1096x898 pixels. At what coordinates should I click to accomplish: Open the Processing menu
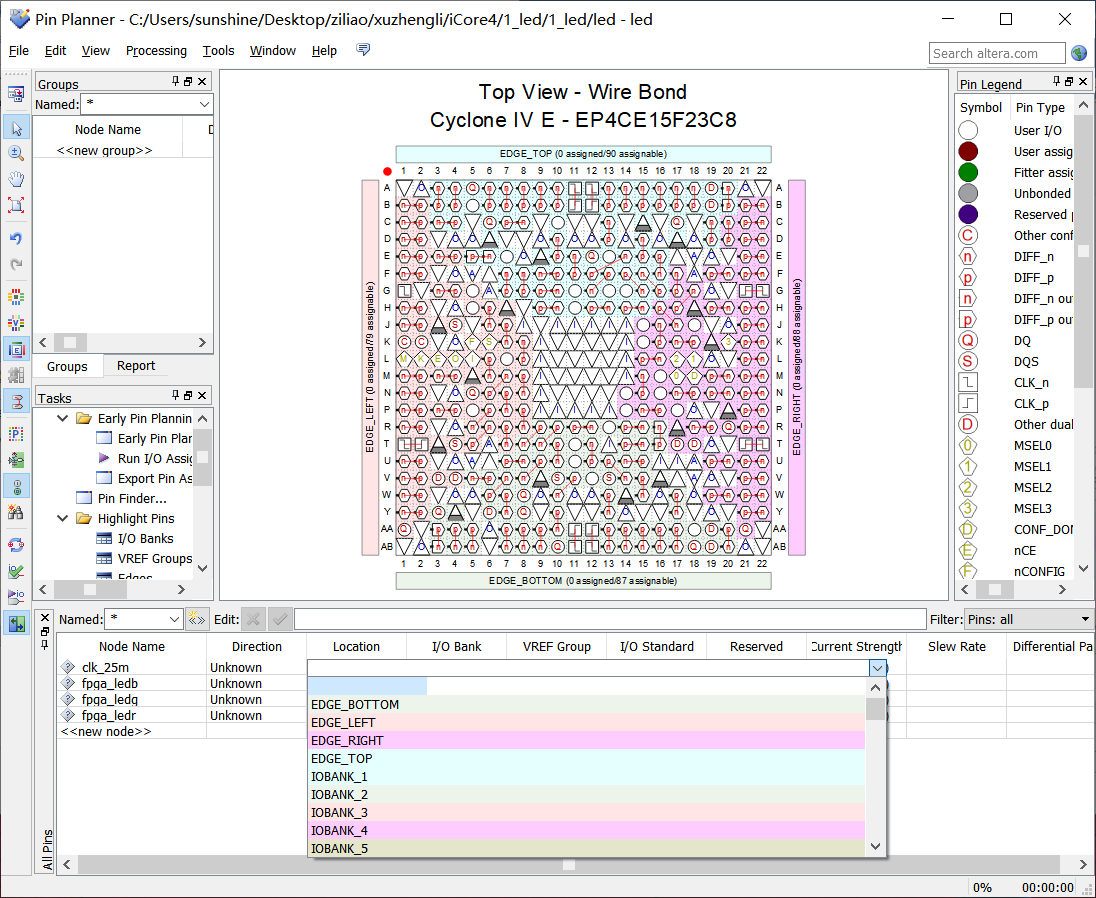click(156, 51)
